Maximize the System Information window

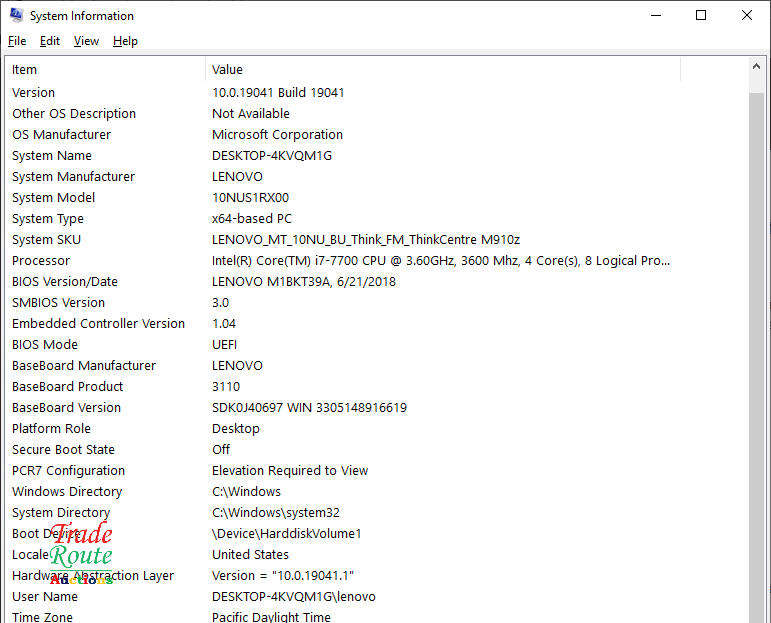click(701, 15)
